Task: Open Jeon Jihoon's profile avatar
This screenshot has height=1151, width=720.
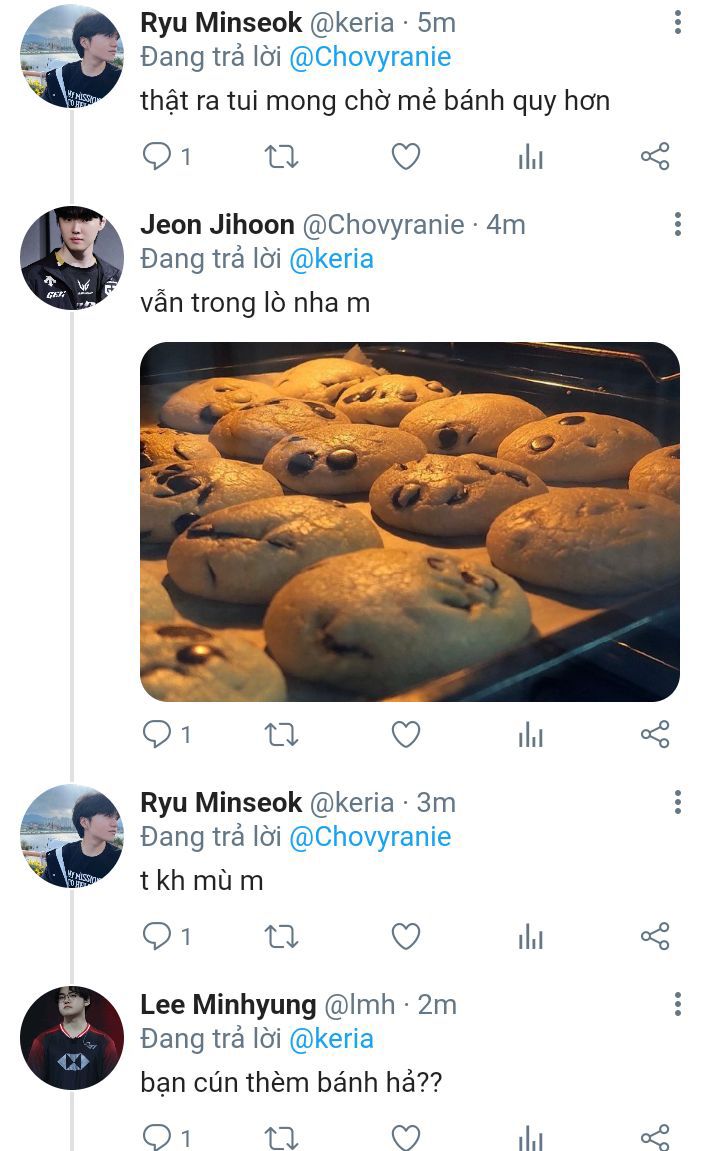Action: 72,258
